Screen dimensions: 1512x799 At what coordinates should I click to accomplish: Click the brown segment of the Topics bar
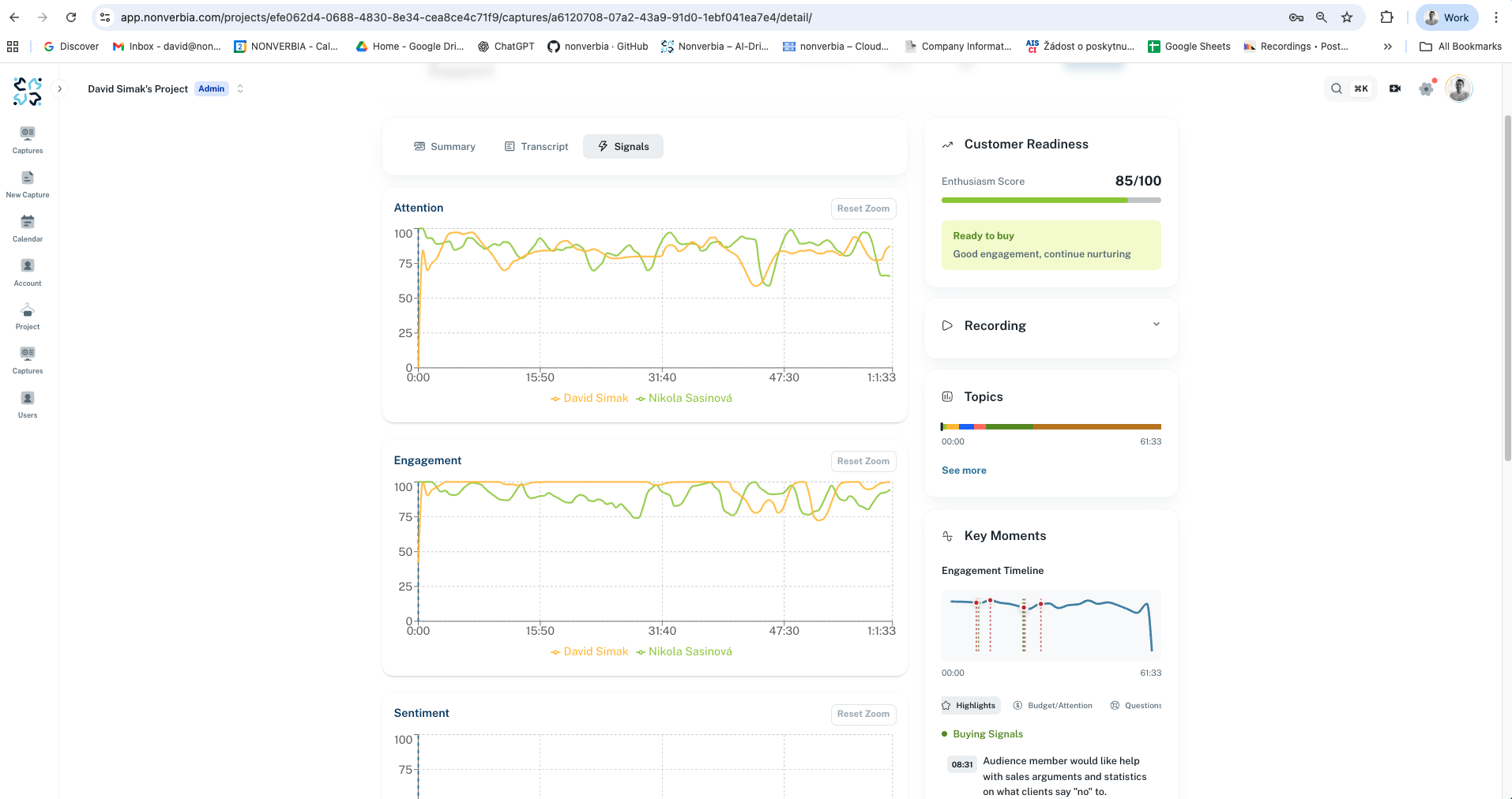(x=1096, y=426)
